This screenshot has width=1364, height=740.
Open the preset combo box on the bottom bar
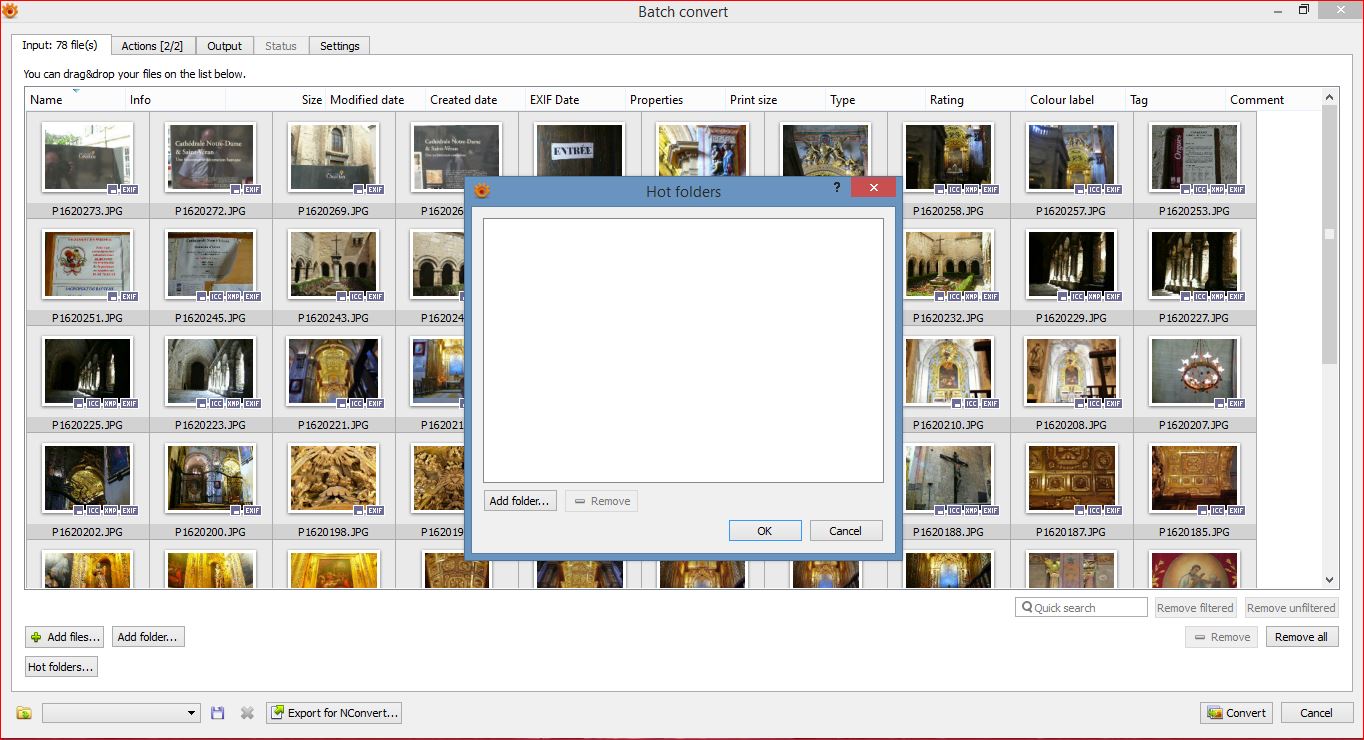(x=121, y=713)
